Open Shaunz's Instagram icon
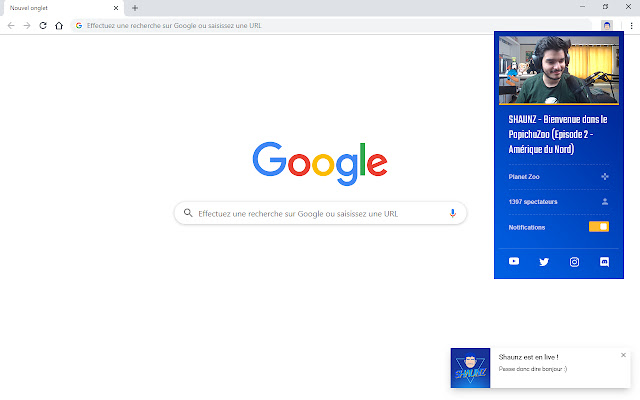 (x=574, y=262)
